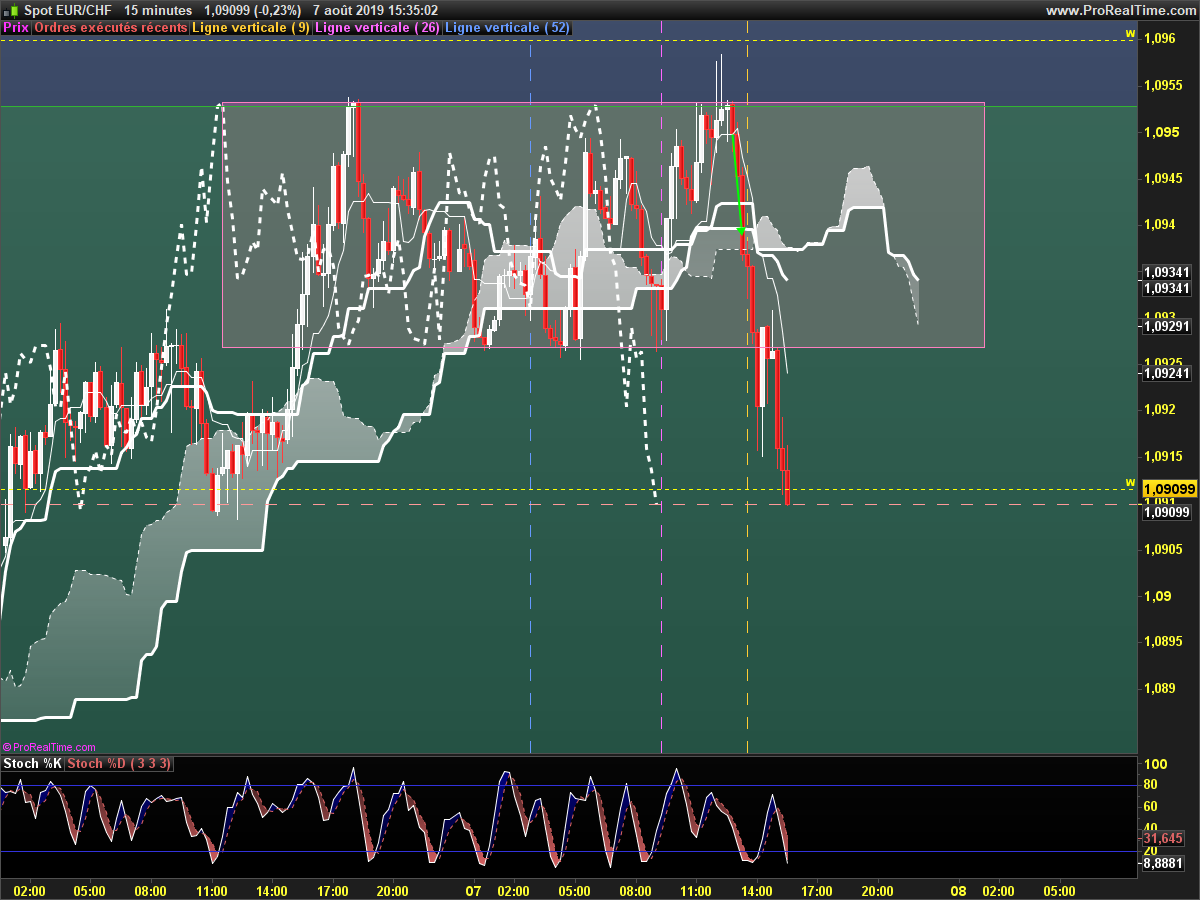Click the 1,0945 price axis label
Screen dimensions: 1200x900
coord(1165,179)
